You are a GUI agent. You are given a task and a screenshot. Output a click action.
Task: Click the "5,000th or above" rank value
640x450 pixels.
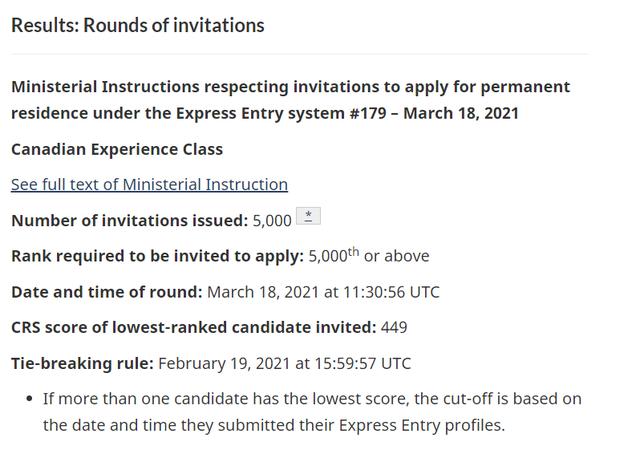(x=368, y=255)
